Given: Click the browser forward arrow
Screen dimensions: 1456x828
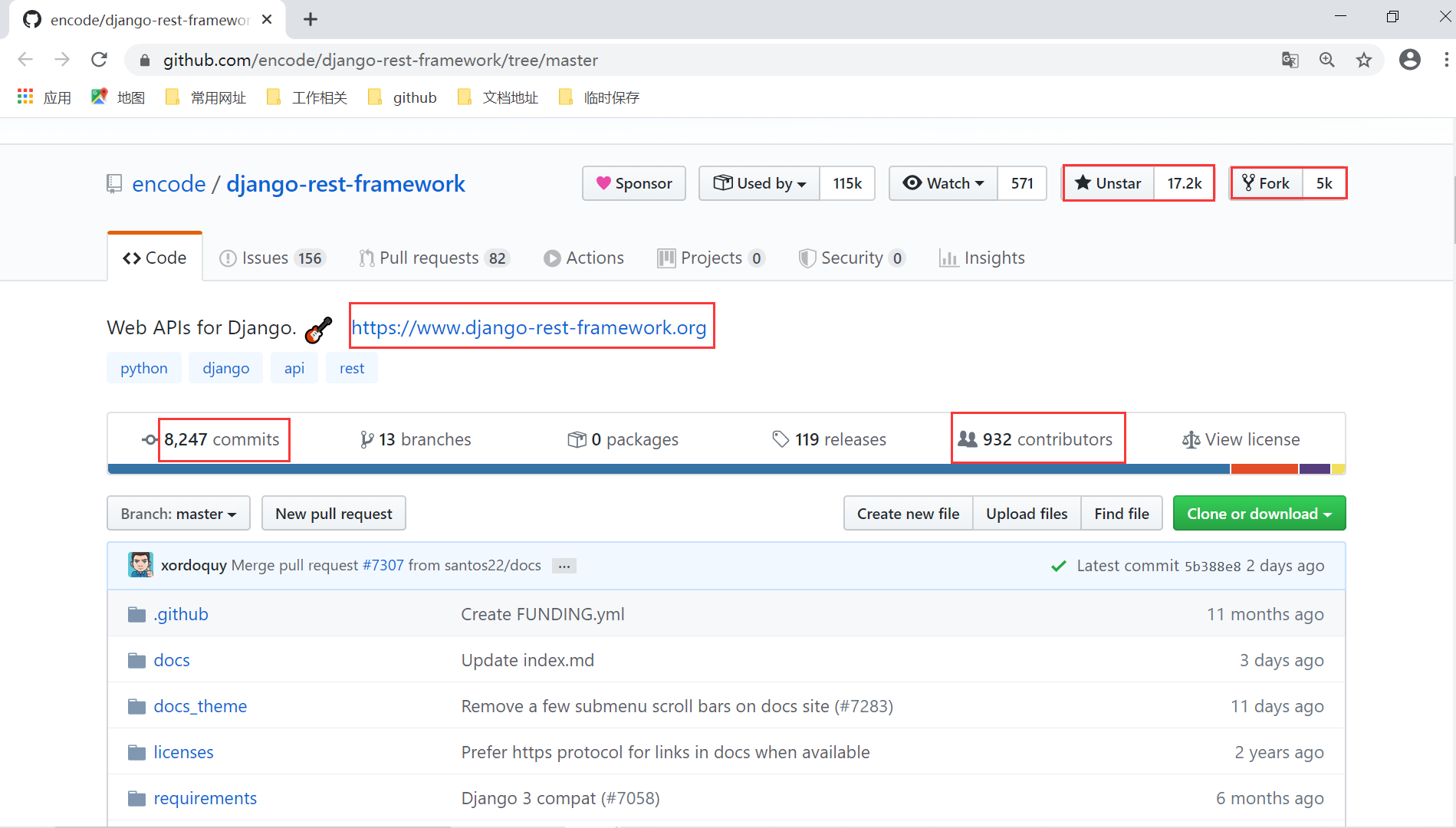Looking at the screenshot, I should tap(62, 60).
